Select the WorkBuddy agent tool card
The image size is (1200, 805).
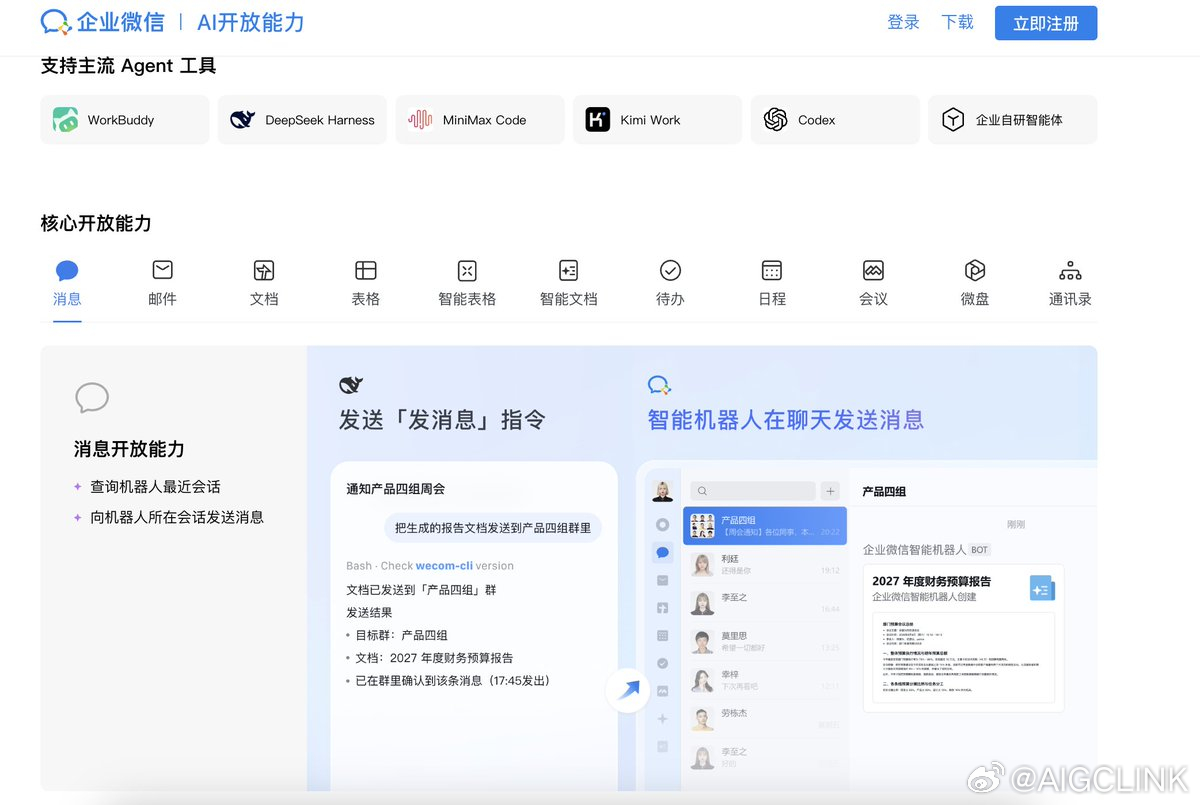(x=125, y=120)
